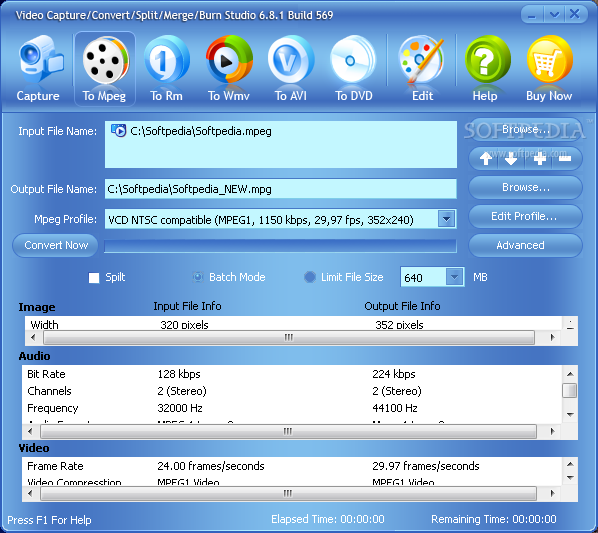Select the Limit File Size radio button
The width and height of the screenshot is (598, 533).
(310, 277)
